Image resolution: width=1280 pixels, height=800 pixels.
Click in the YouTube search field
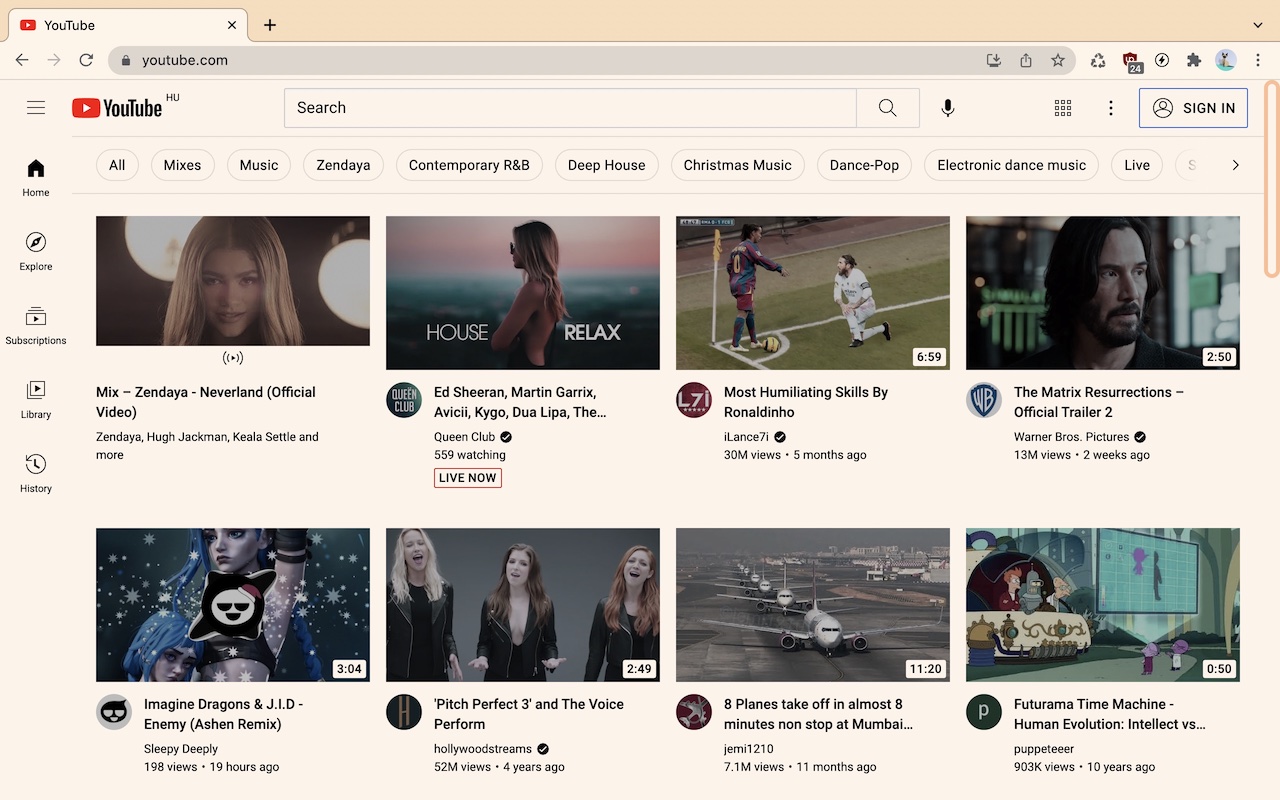pos(570,108)
